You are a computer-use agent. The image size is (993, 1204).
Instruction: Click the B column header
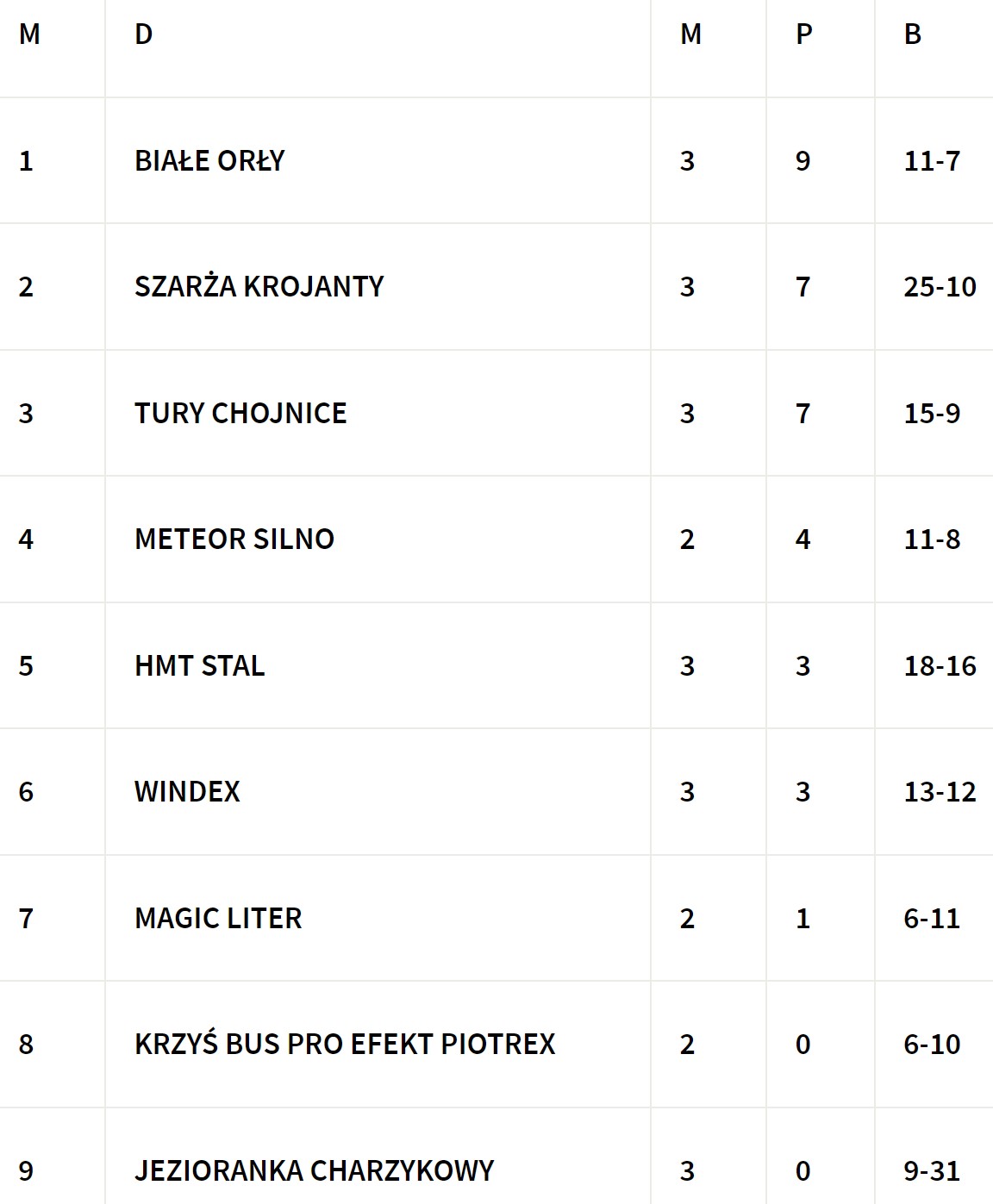(913, 34)
